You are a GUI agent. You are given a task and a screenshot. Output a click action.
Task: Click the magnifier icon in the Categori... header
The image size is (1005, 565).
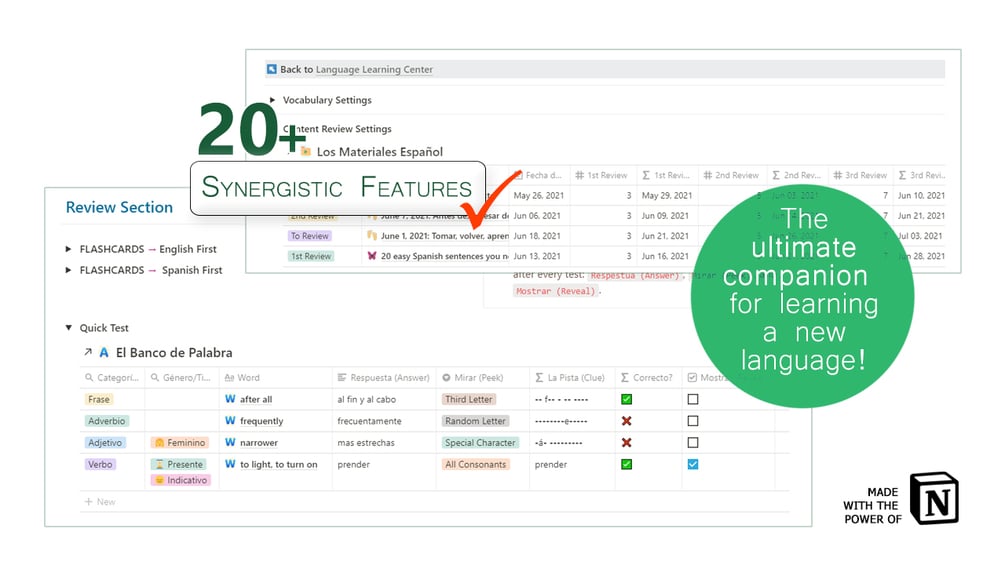point(89,378)
